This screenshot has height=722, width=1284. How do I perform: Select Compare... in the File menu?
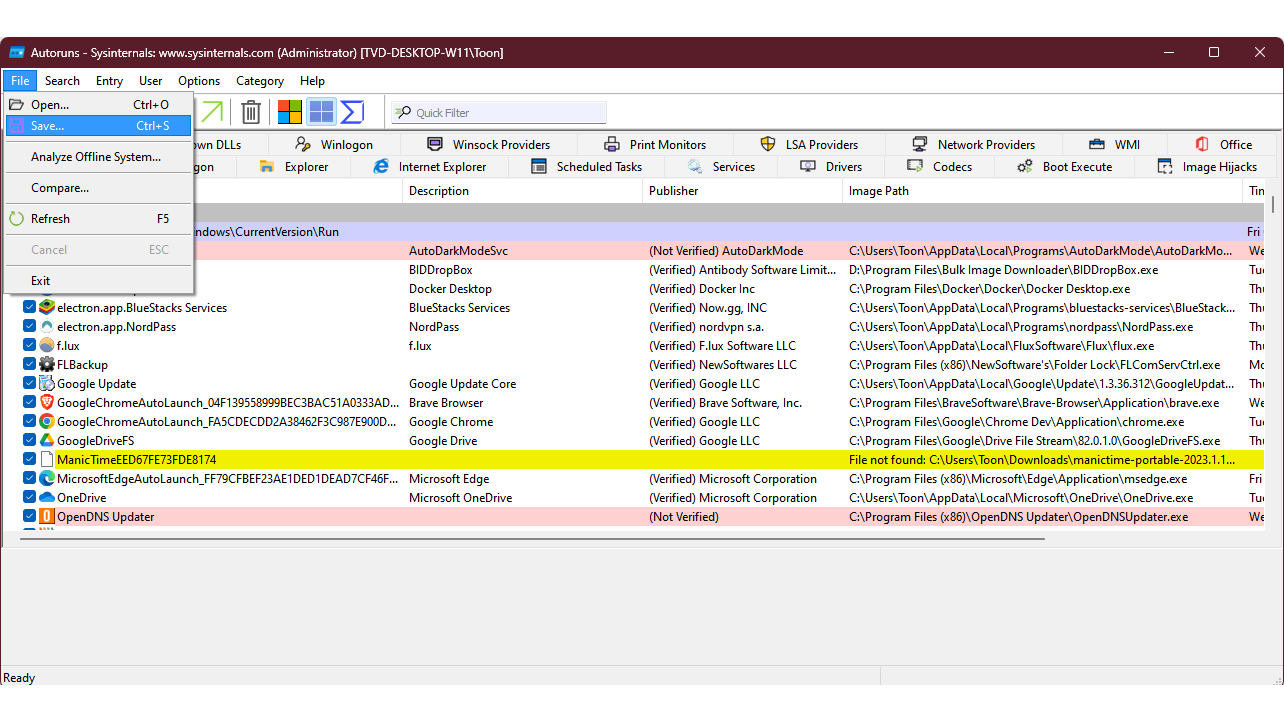click(98, 188)
